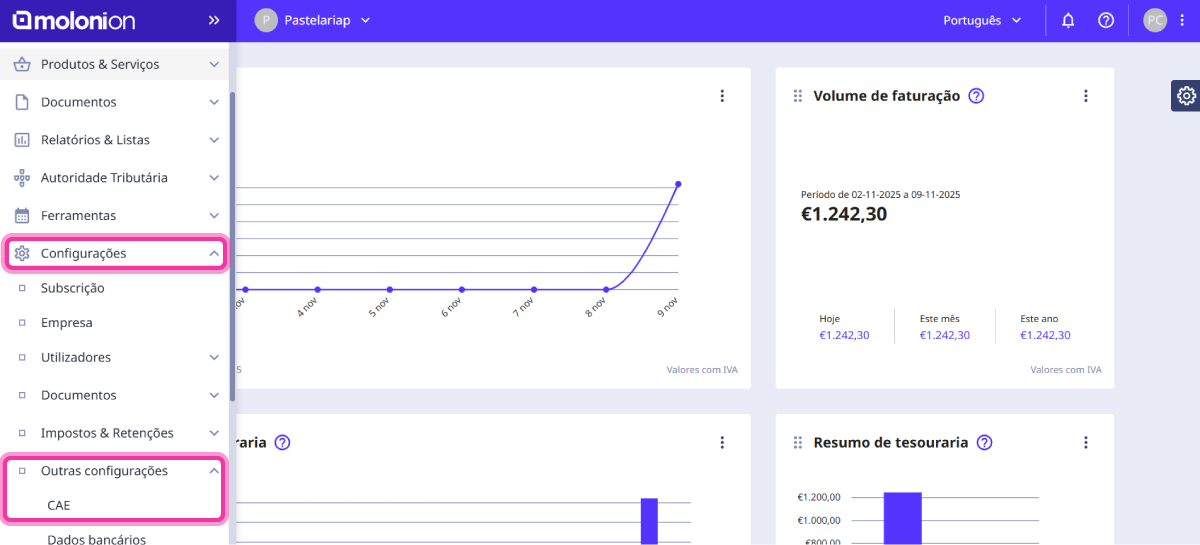
Task: Open the notifications bell
Action: pos(1068,20)
